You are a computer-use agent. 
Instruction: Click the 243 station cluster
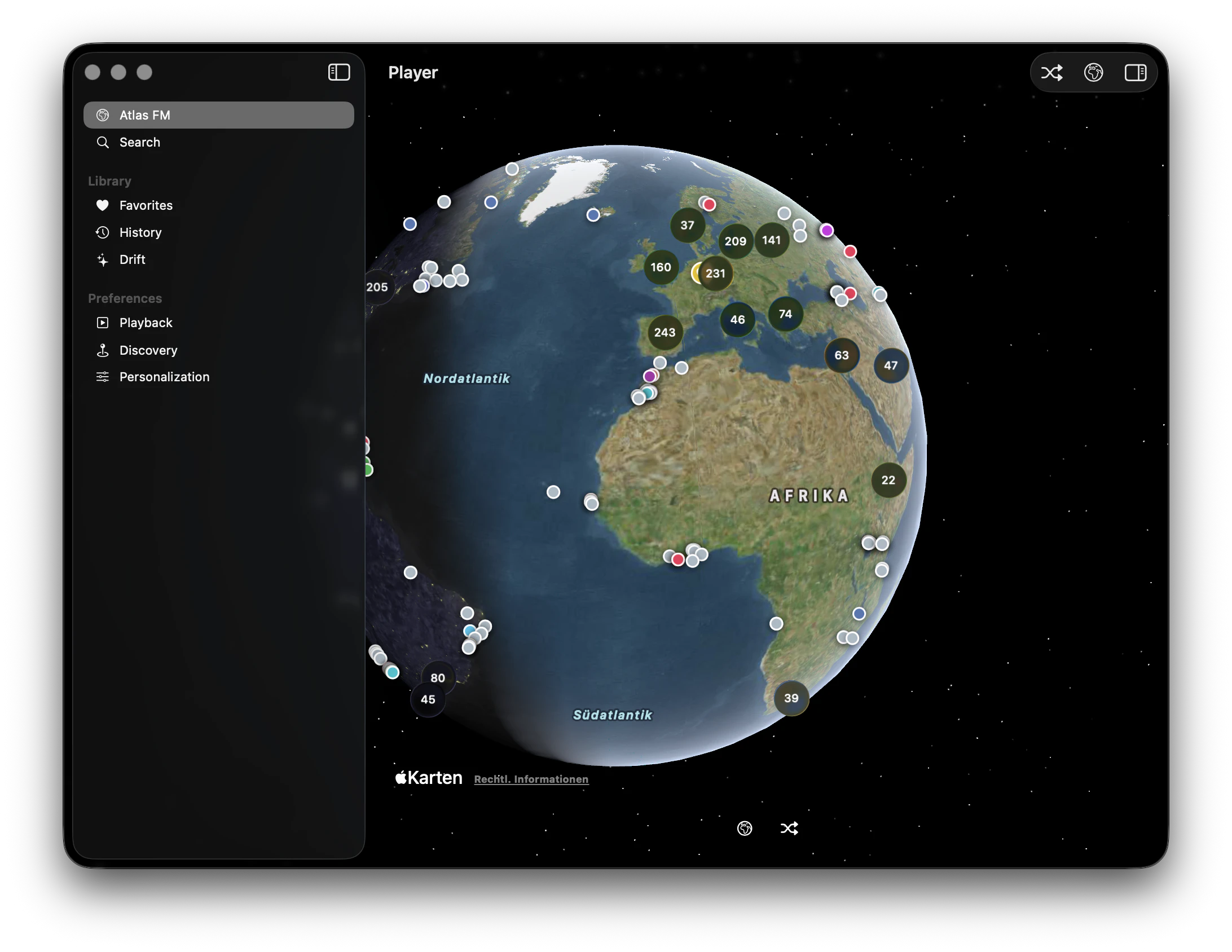click(665, 332)
